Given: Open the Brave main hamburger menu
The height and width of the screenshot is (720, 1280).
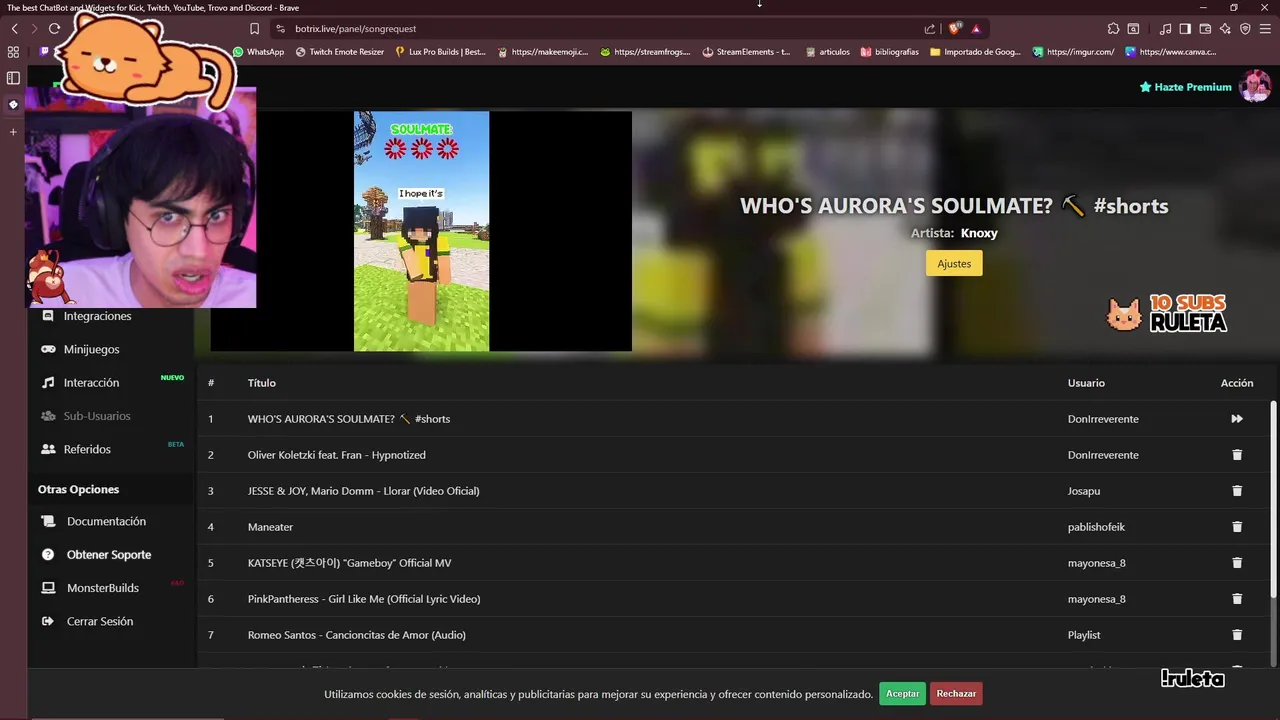Looking at the screenshot, I should 1266,29.
